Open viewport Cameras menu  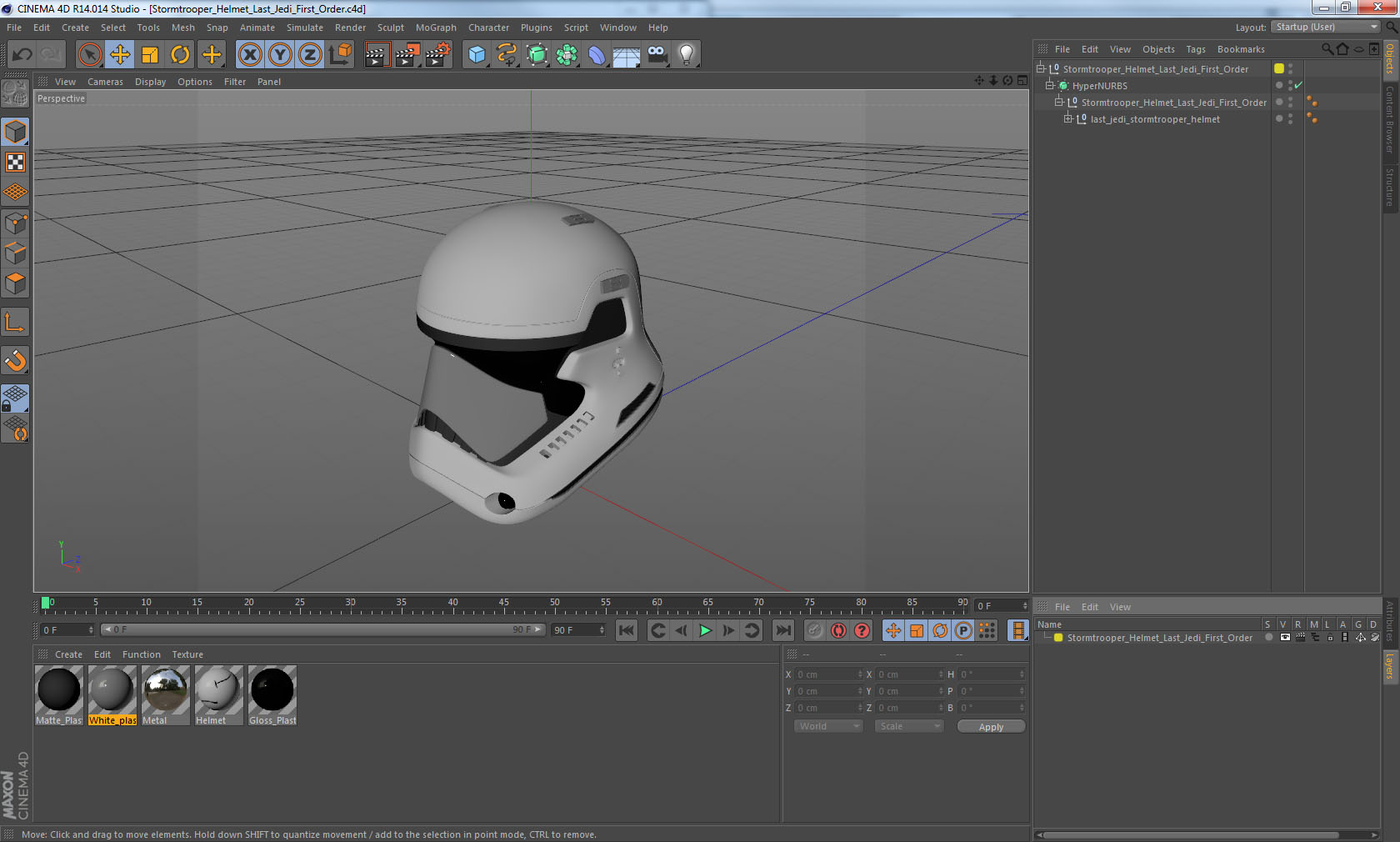[x=105, y=82]
